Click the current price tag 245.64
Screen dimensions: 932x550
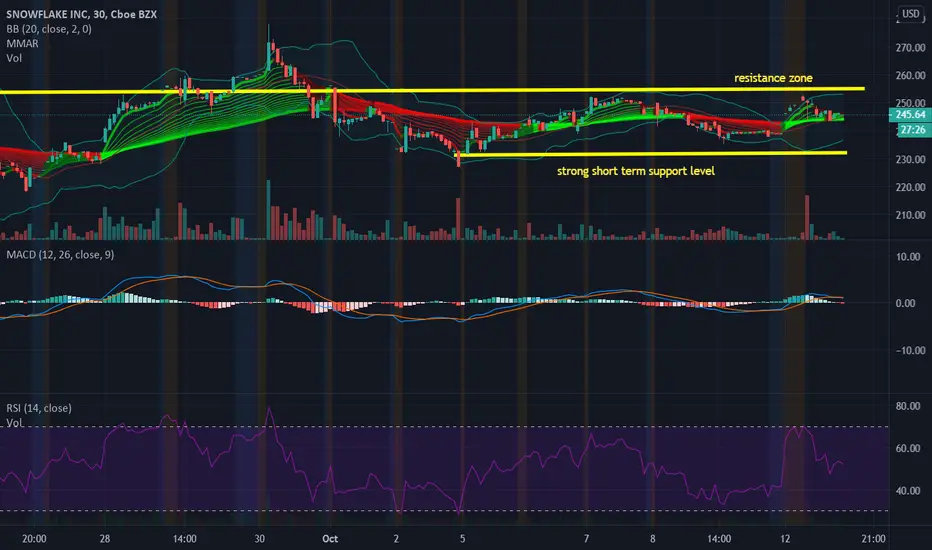909,114
